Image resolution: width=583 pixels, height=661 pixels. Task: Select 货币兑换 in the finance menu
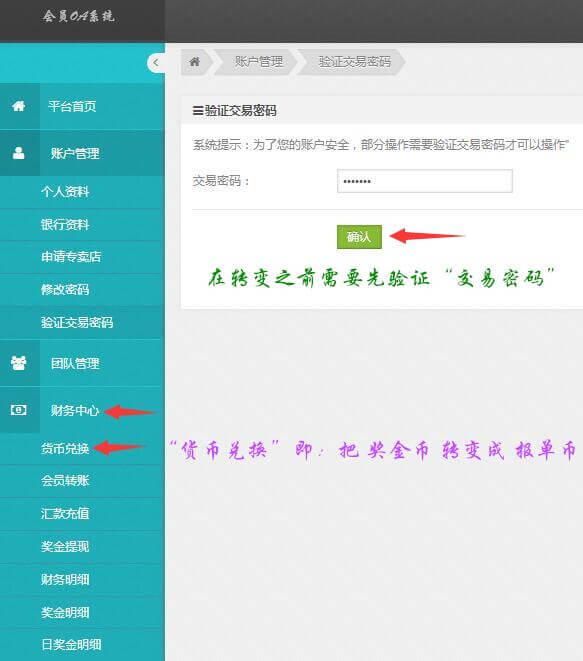coord(82,449)
